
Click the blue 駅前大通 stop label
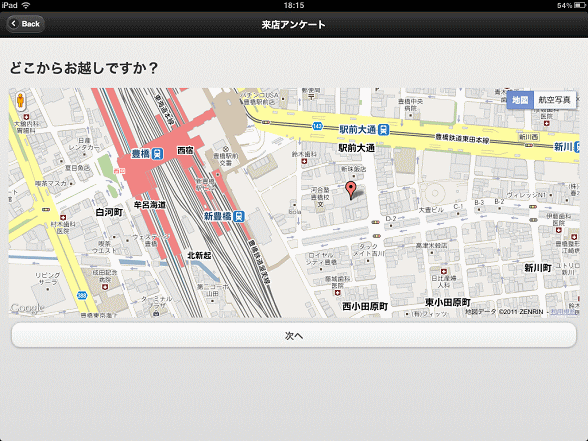[357, 130]
